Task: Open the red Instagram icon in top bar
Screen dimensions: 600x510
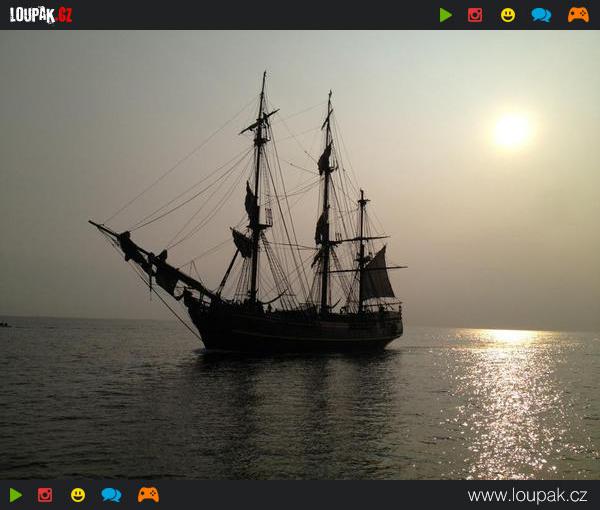Action: coord(475,15)
